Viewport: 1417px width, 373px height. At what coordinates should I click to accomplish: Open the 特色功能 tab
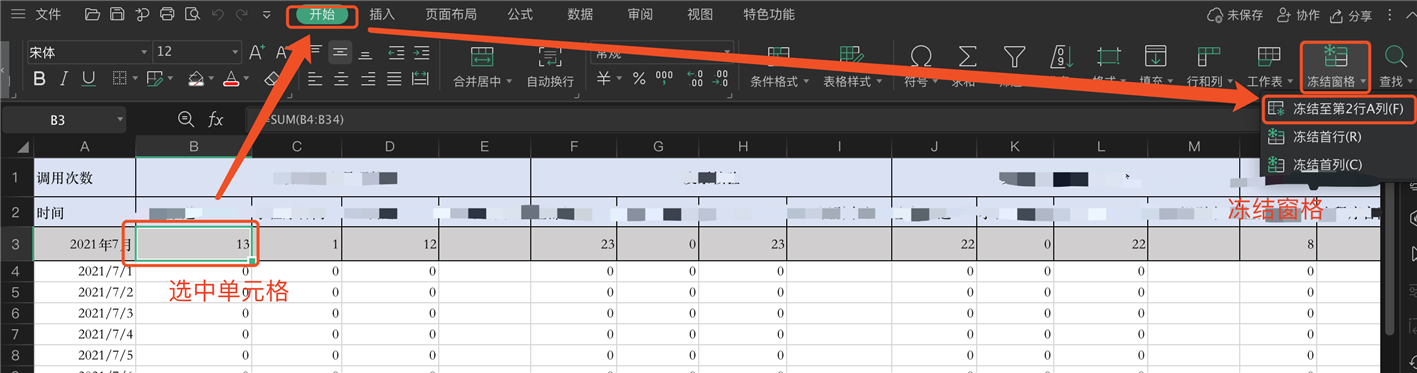click(769, 15)
